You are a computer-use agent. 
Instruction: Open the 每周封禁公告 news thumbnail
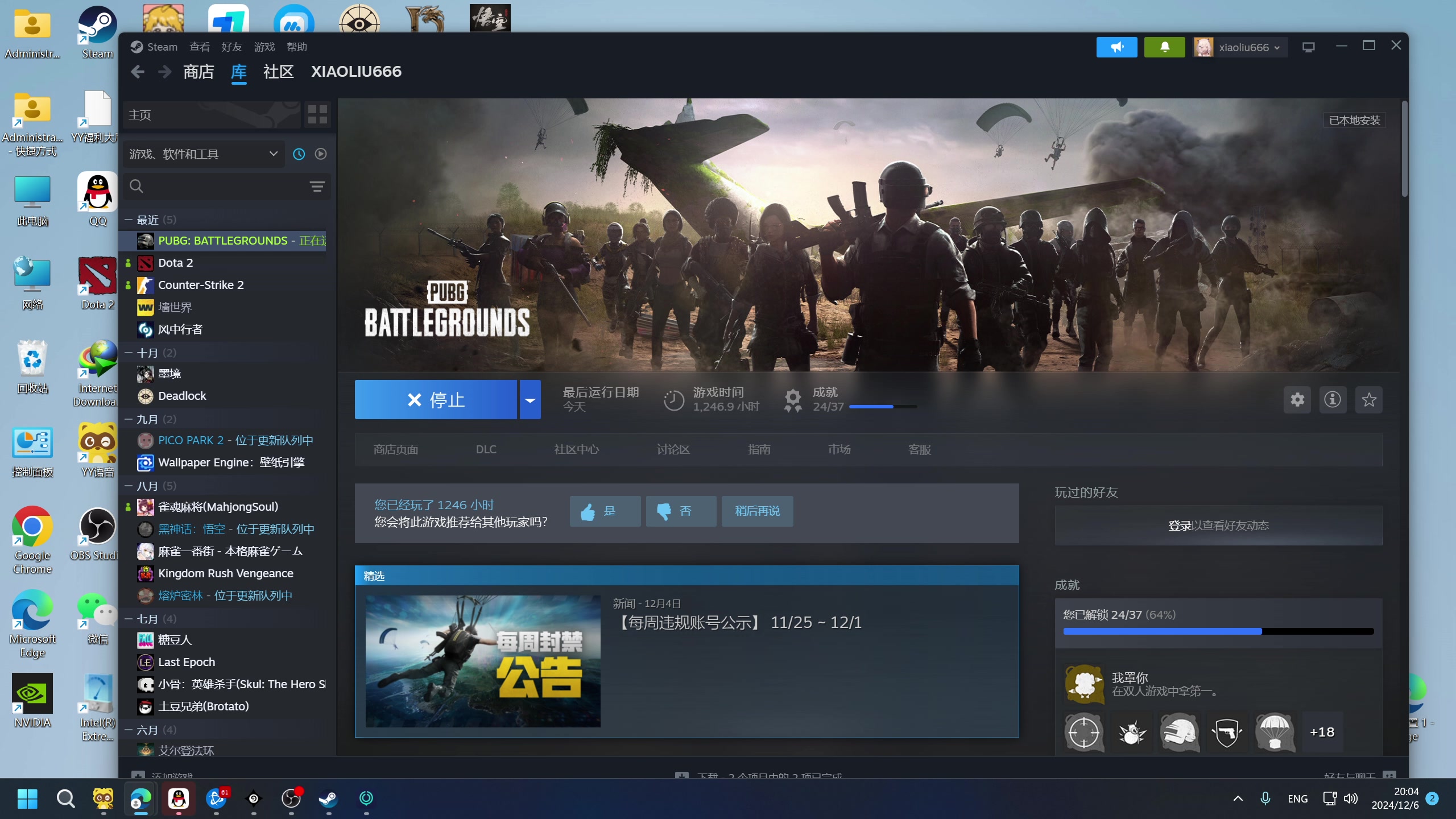483,661
